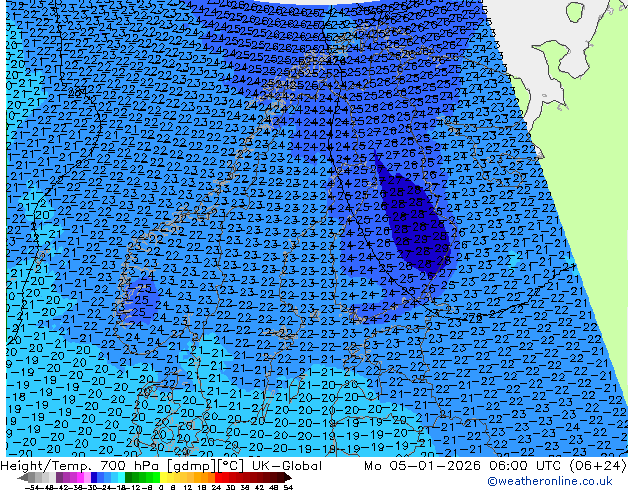The width and height of the screenshot is (634, 490).
Task: Click the date text Mo 05-01-2026
Action: [422, 466]
